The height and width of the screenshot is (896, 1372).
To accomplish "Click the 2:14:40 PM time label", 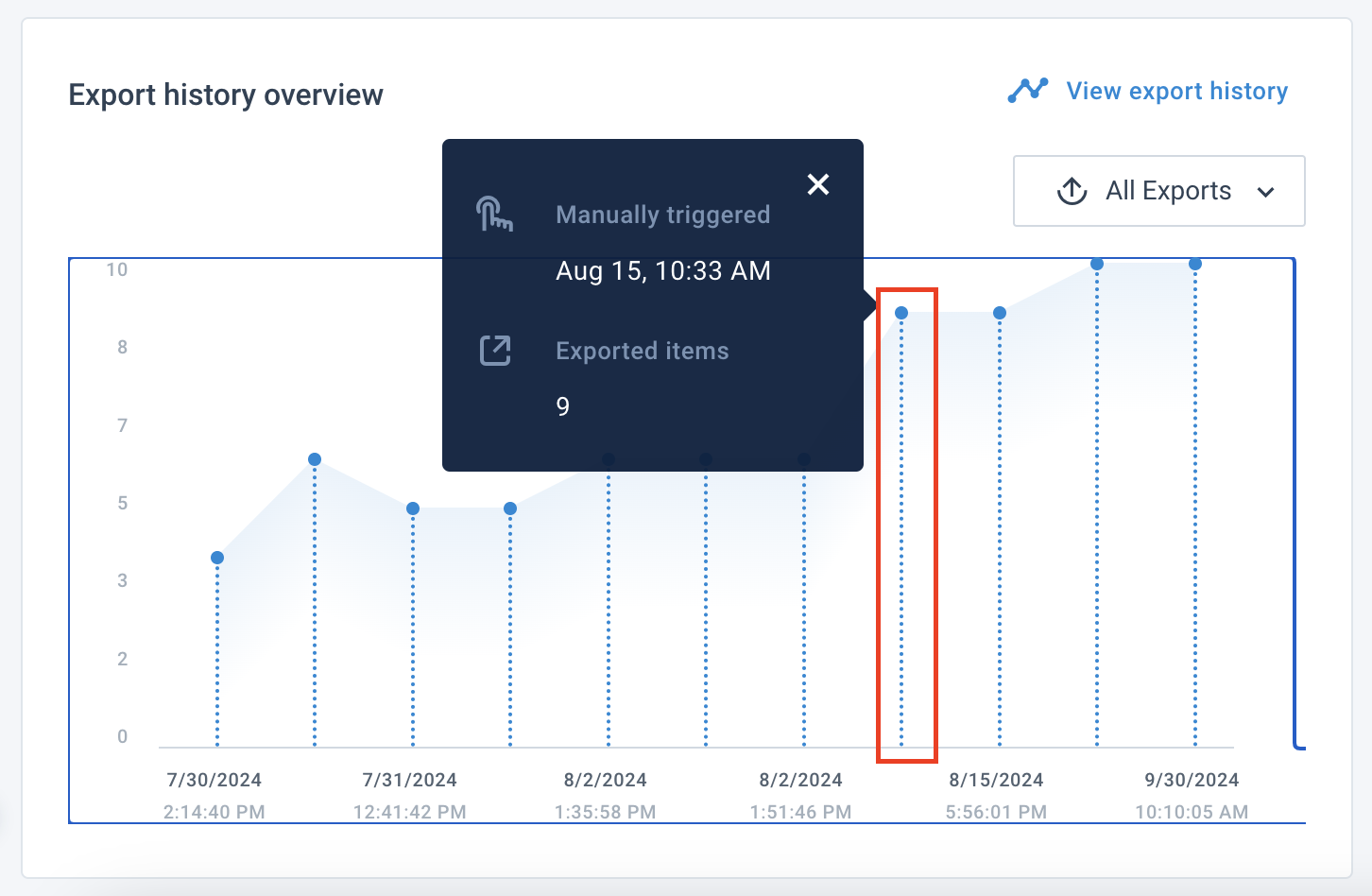I will pos(214,812).
